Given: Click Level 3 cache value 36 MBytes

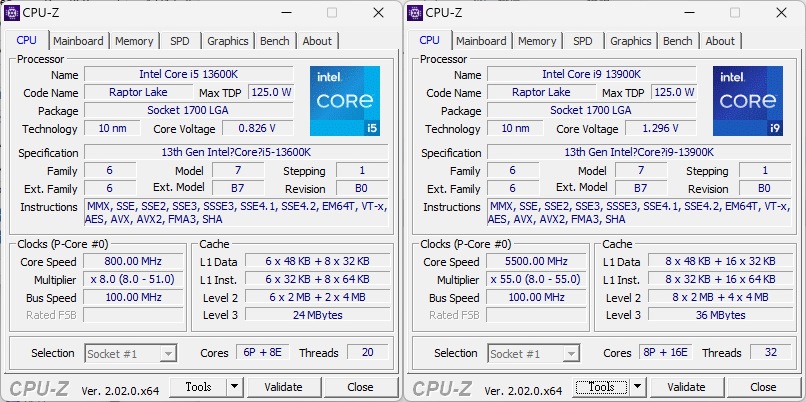Looking at the screenshot, I should [x=720, y=315].
